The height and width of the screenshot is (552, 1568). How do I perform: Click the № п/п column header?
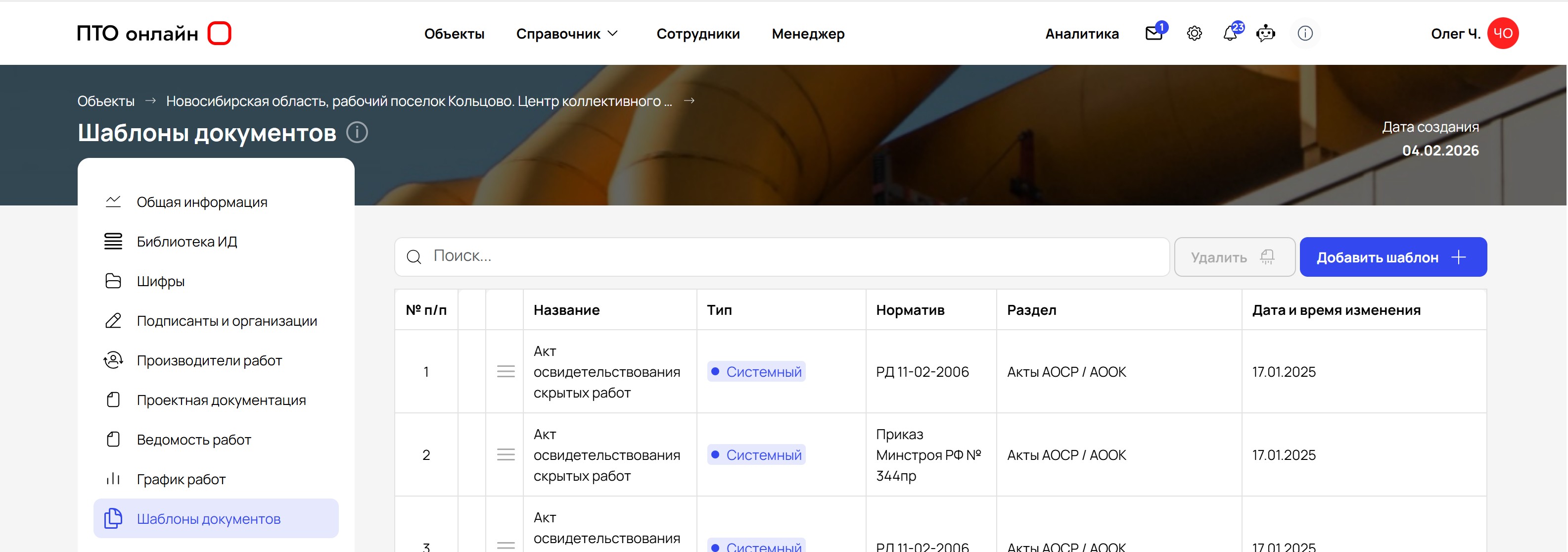(x=426, y=309)
